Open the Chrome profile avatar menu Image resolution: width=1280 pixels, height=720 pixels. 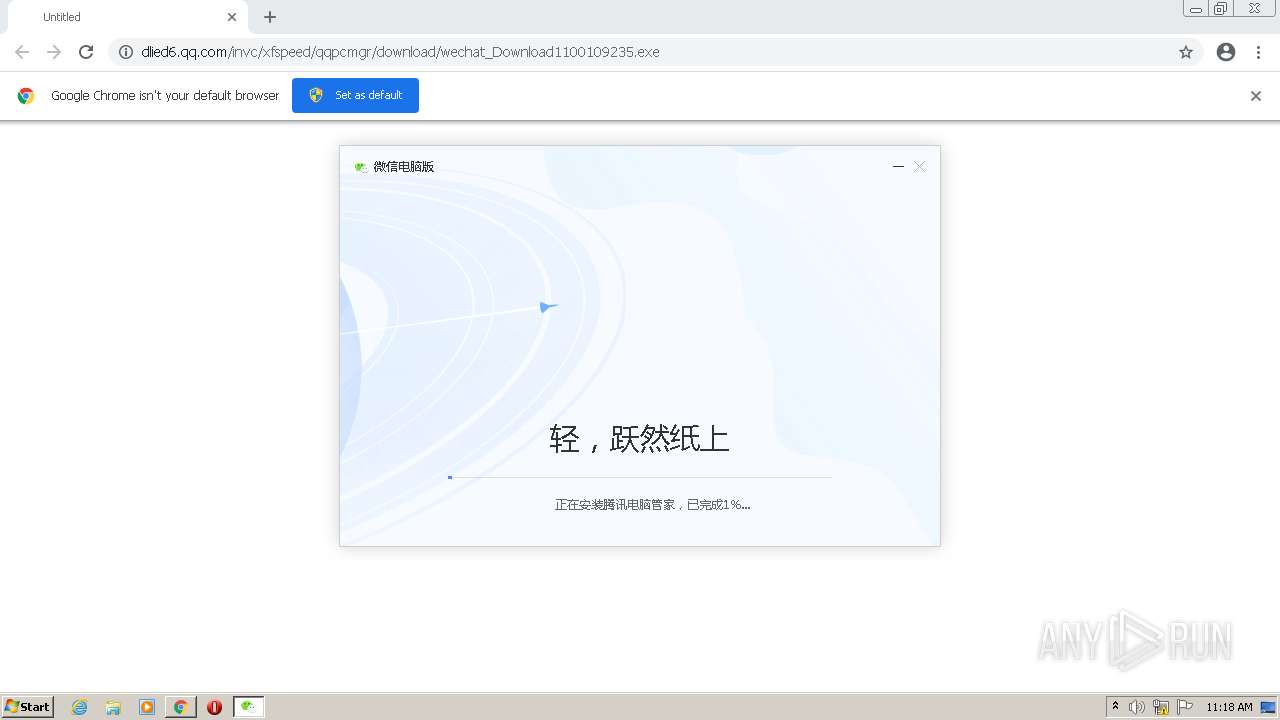[1226, 52]
